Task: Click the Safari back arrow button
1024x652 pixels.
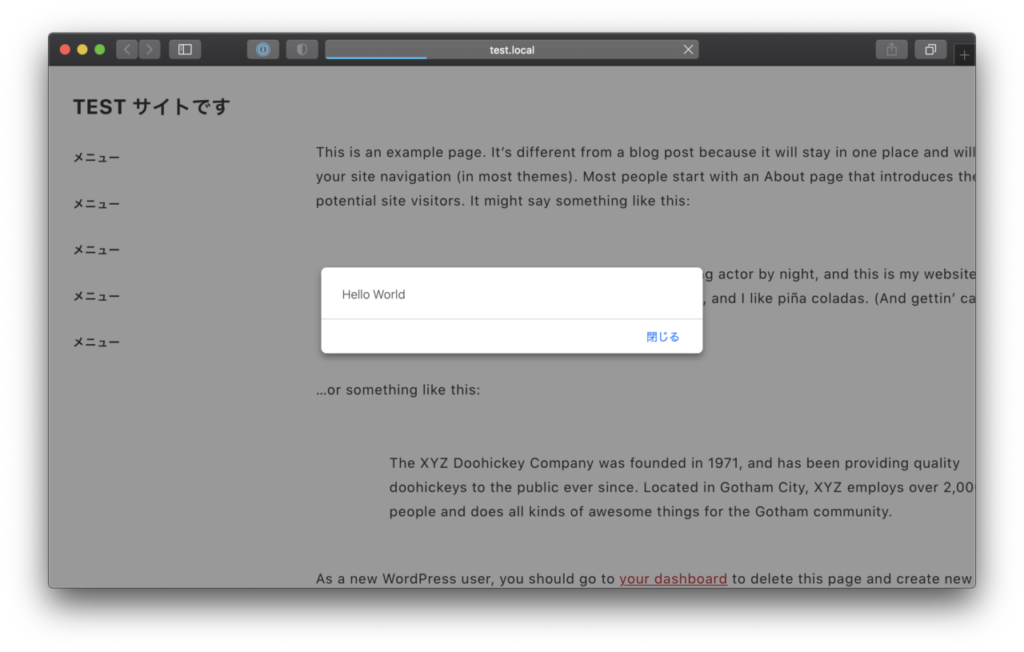Action: 127,50
